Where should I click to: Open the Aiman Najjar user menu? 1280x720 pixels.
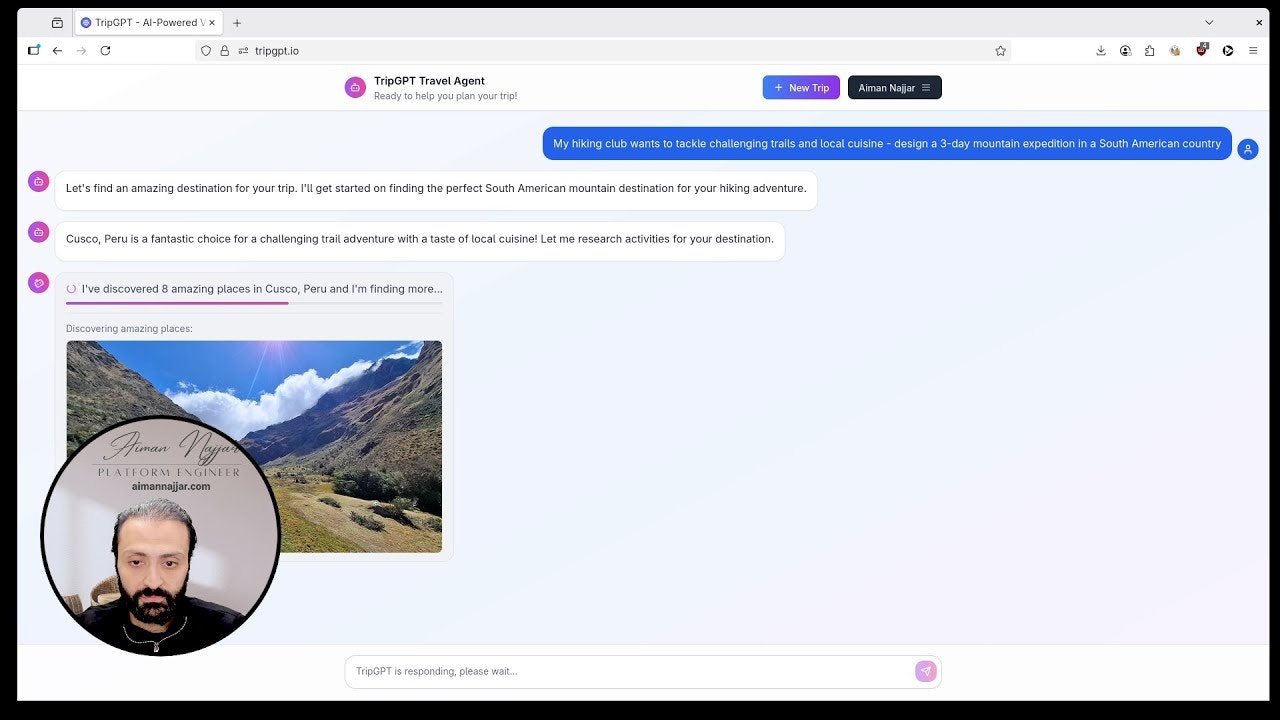click(x=895, y=88)
